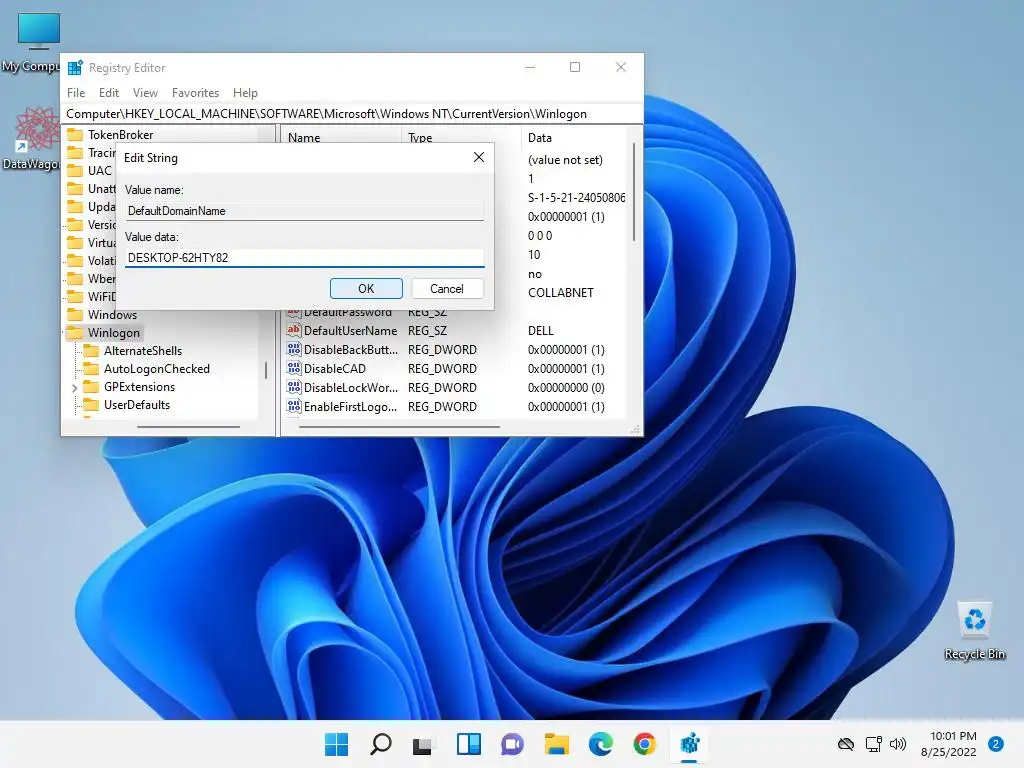Click the Registry Editor taskbar icon

click(x=690, y=744)
